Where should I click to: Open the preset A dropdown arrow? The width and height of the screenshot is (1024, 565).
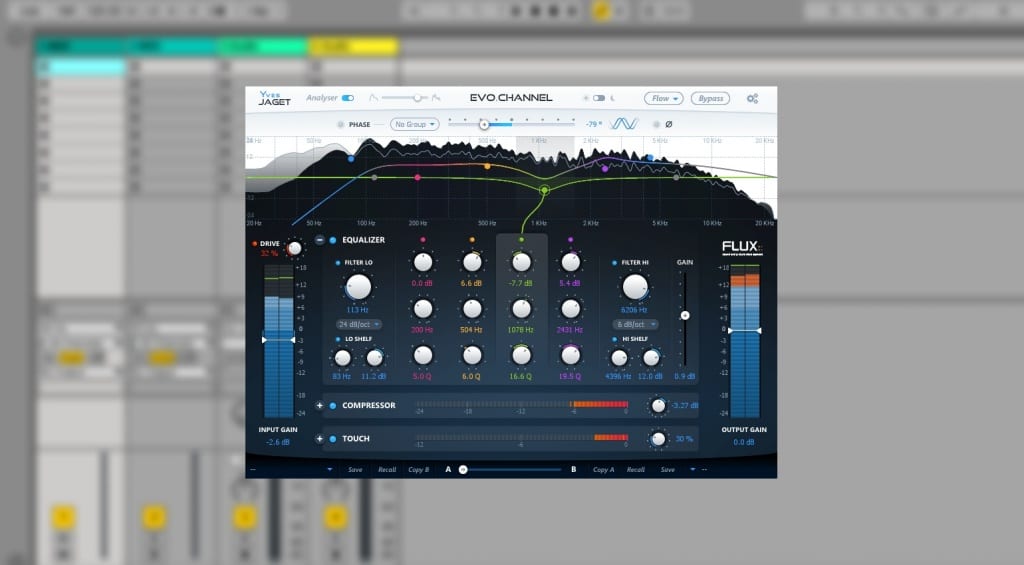click(x=329, y=469)
